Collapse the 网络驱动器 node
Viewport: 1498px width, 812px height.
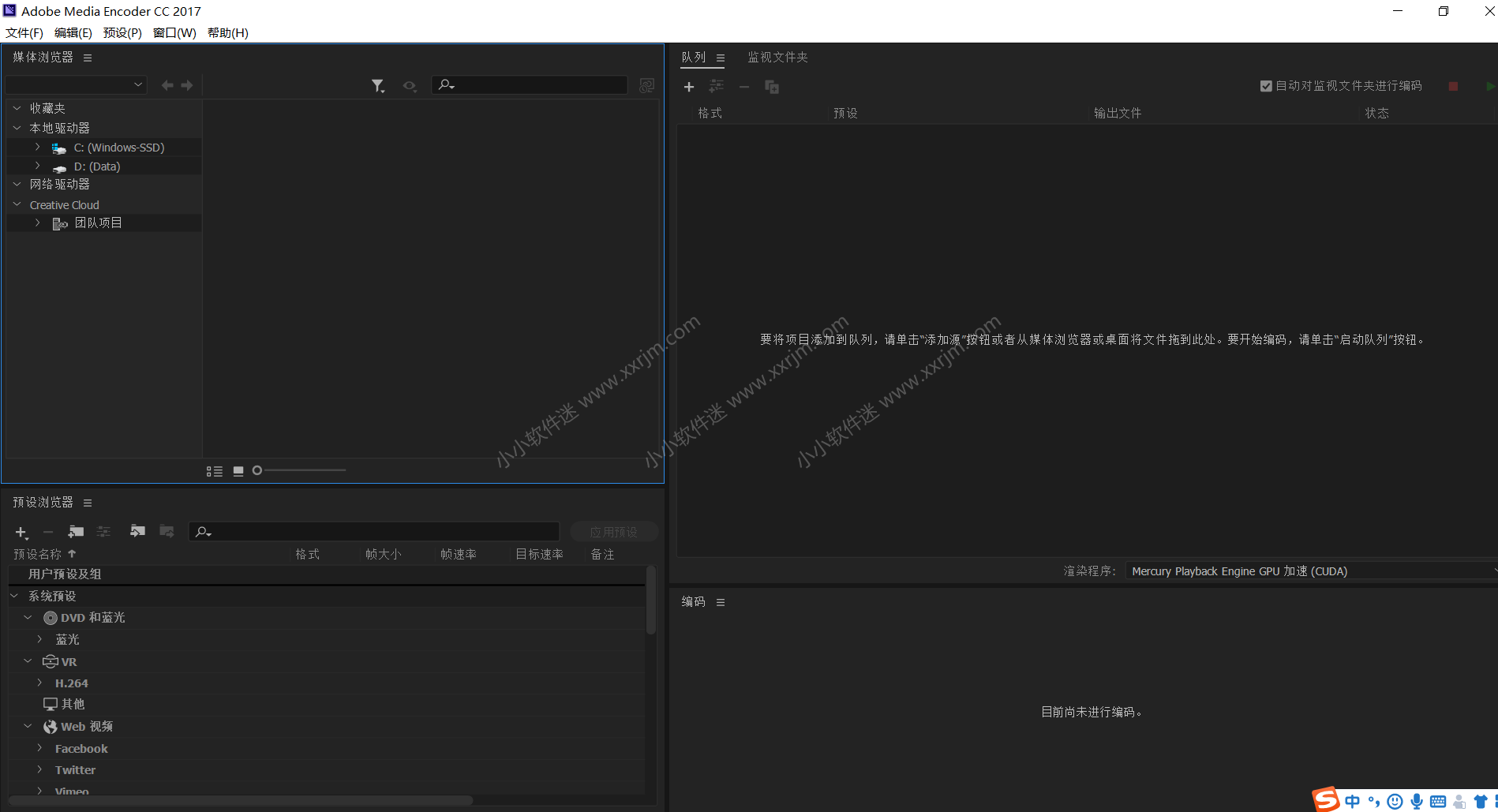tap(17, 184)
